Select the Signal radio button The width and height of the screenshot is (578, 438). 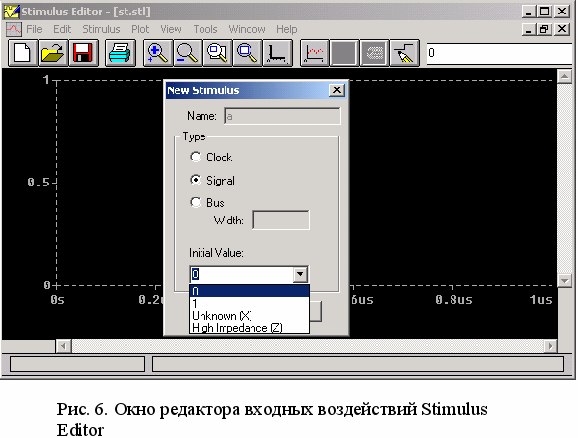coord(195,180)
